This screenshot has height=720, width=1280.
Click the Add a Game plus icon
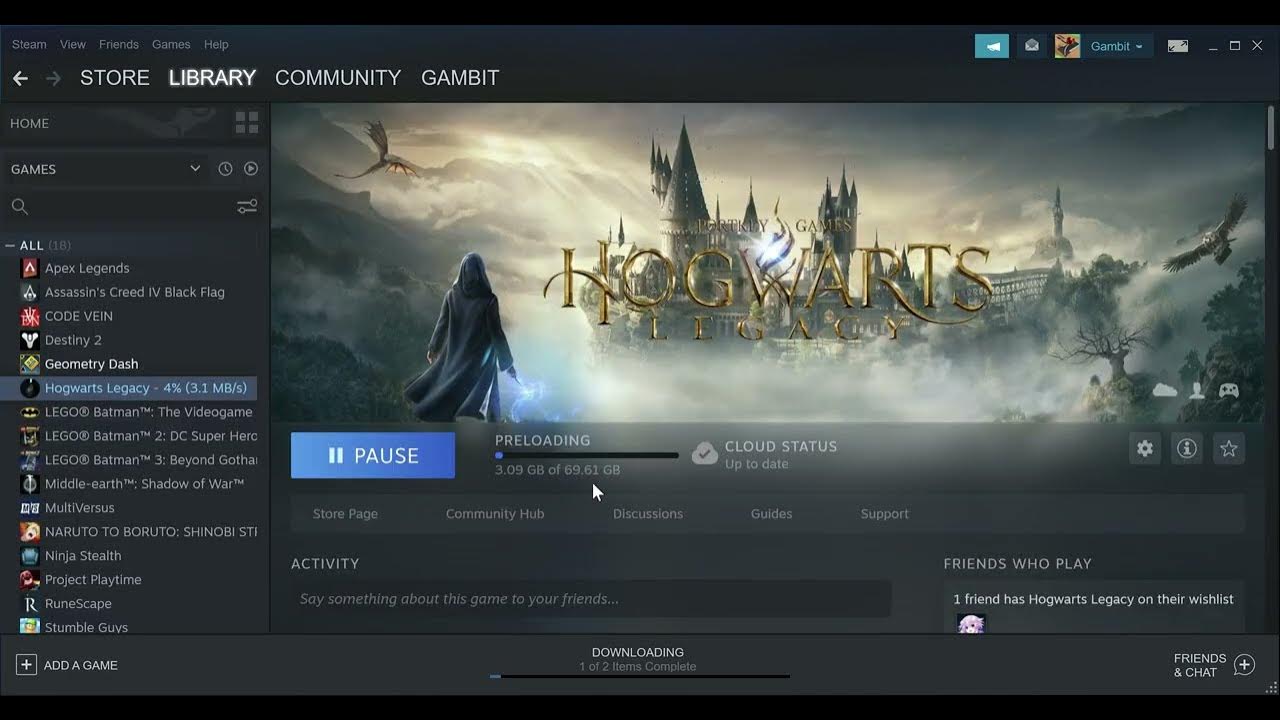[26, 665]
